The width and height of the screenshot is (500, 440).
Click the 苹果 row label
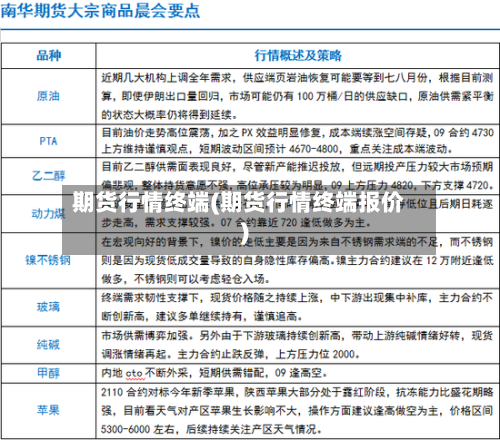48,410
